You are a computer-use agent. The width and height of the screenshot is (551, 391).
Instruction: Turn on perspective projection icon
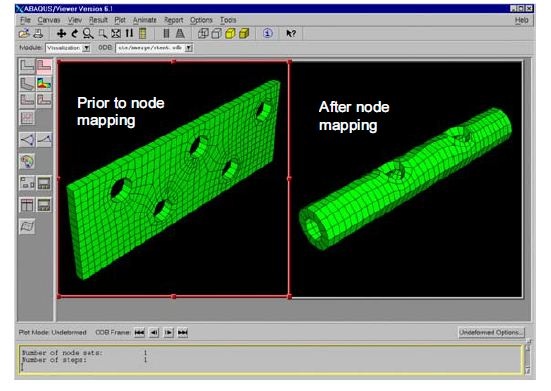tap(180, 33)
